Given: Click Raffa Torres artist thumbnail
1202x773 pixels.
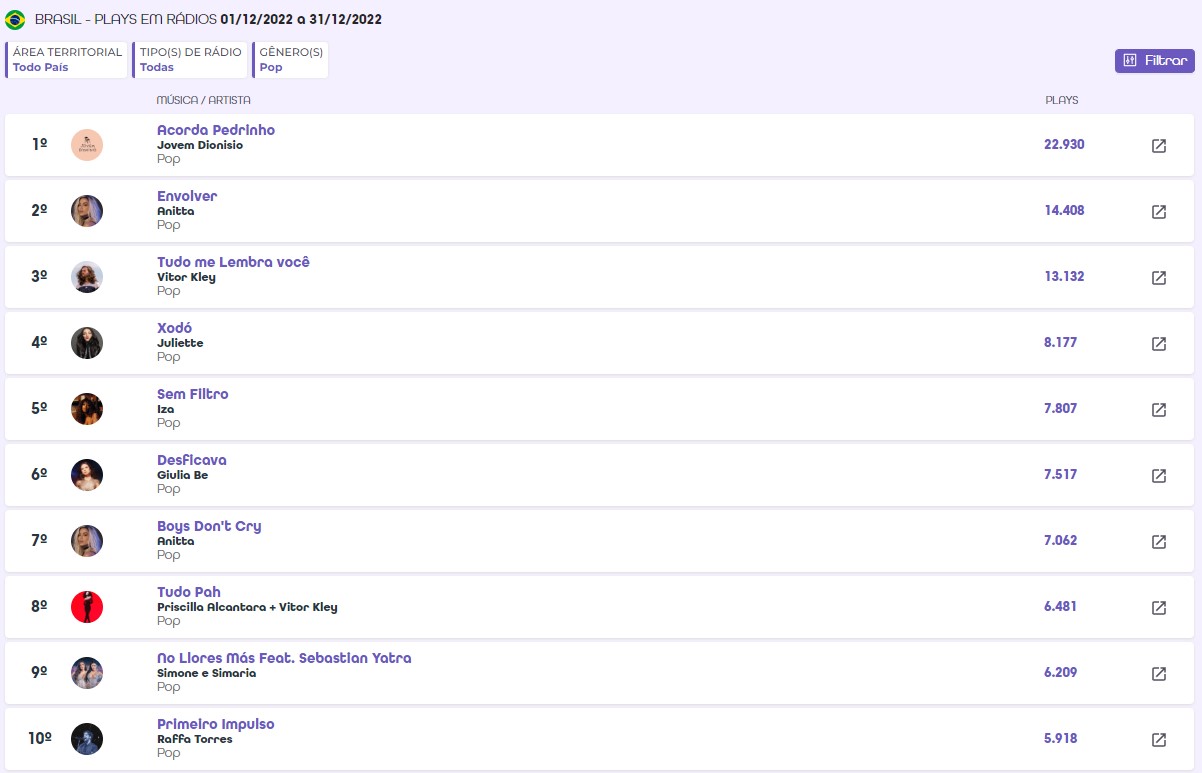Looking at the screenshot, I should click(x=87, y=739).
